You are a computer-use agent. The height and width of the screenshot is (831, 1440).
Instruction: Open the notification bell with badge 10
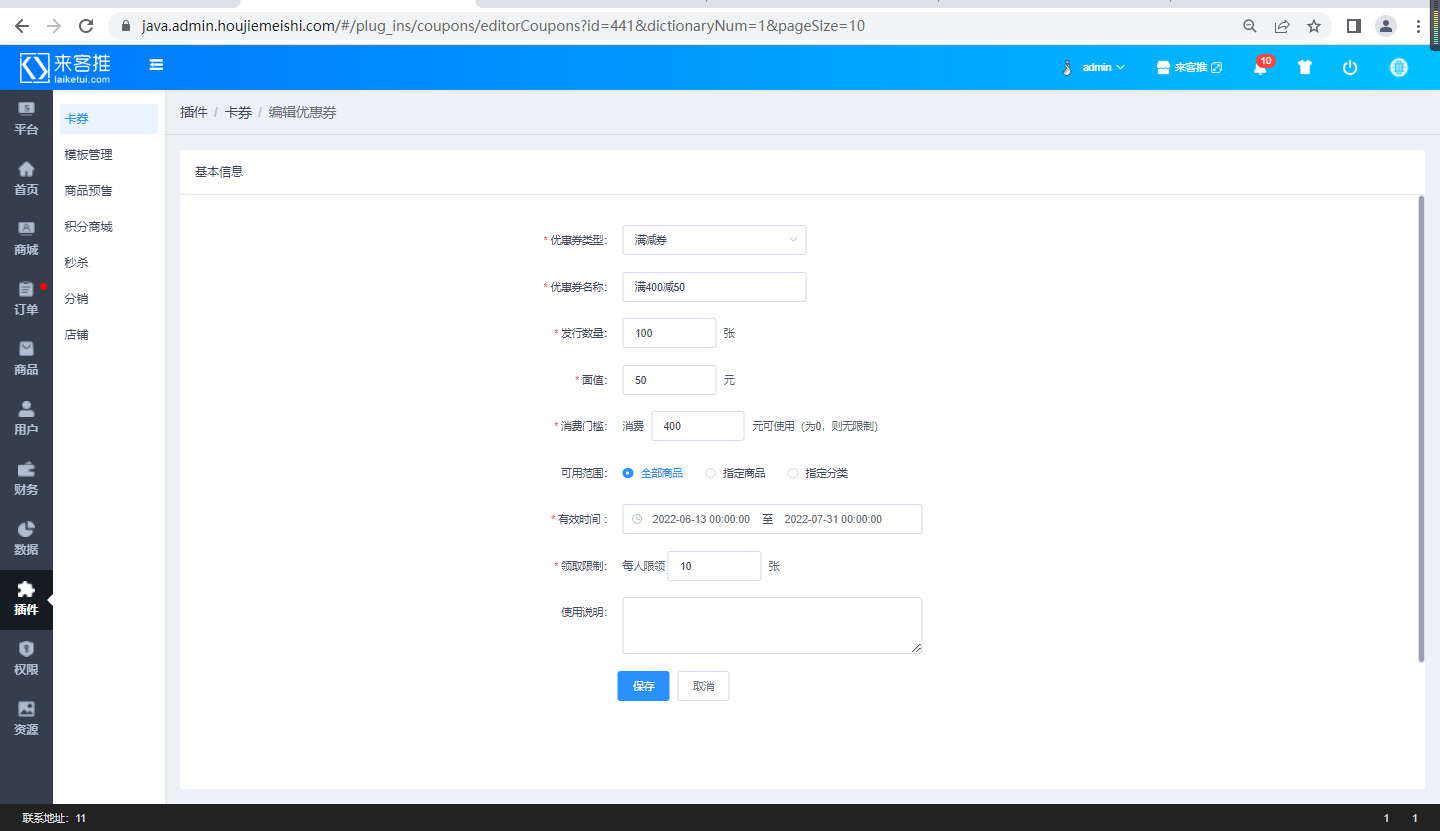[1262, 66]
